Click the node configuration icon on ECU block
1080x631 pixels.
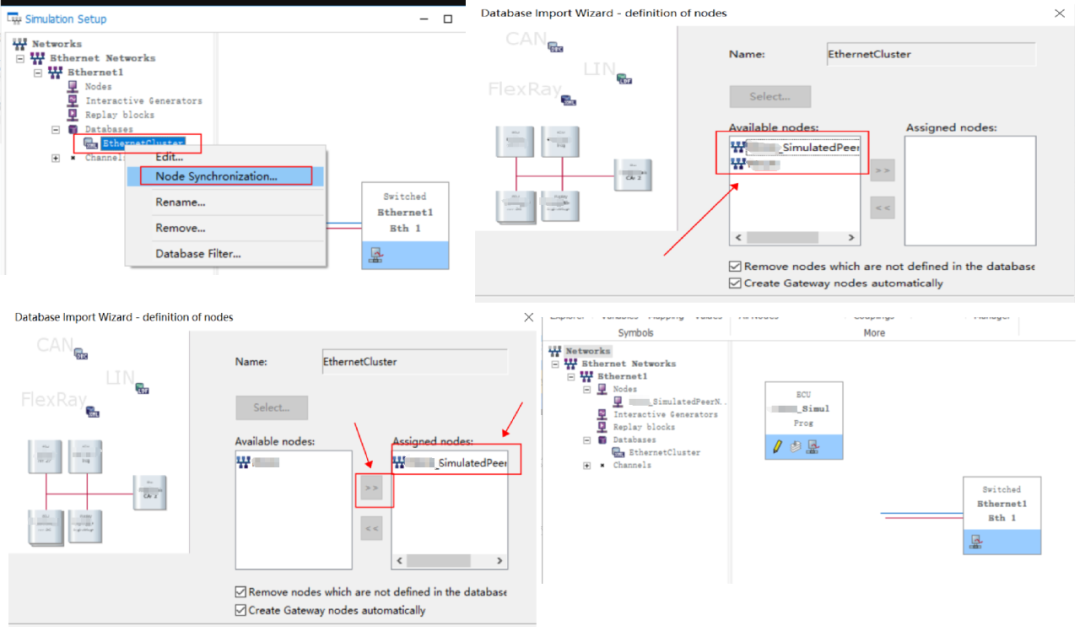click(x=813, y=446)
